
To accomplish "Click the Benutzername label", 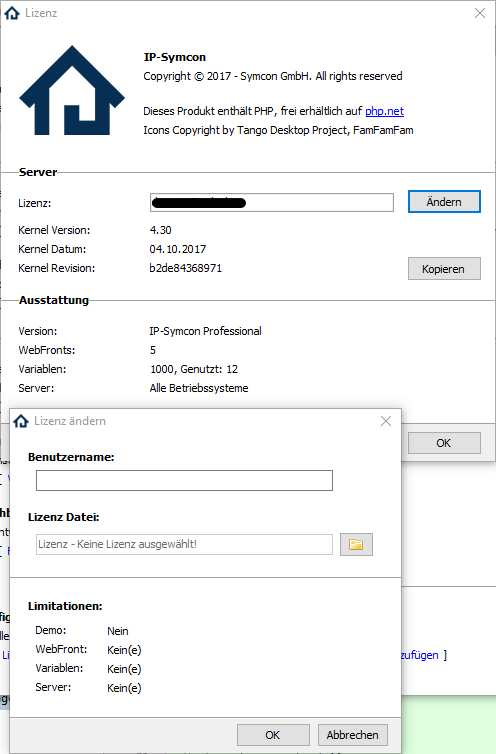I will [x=71, y=457].
